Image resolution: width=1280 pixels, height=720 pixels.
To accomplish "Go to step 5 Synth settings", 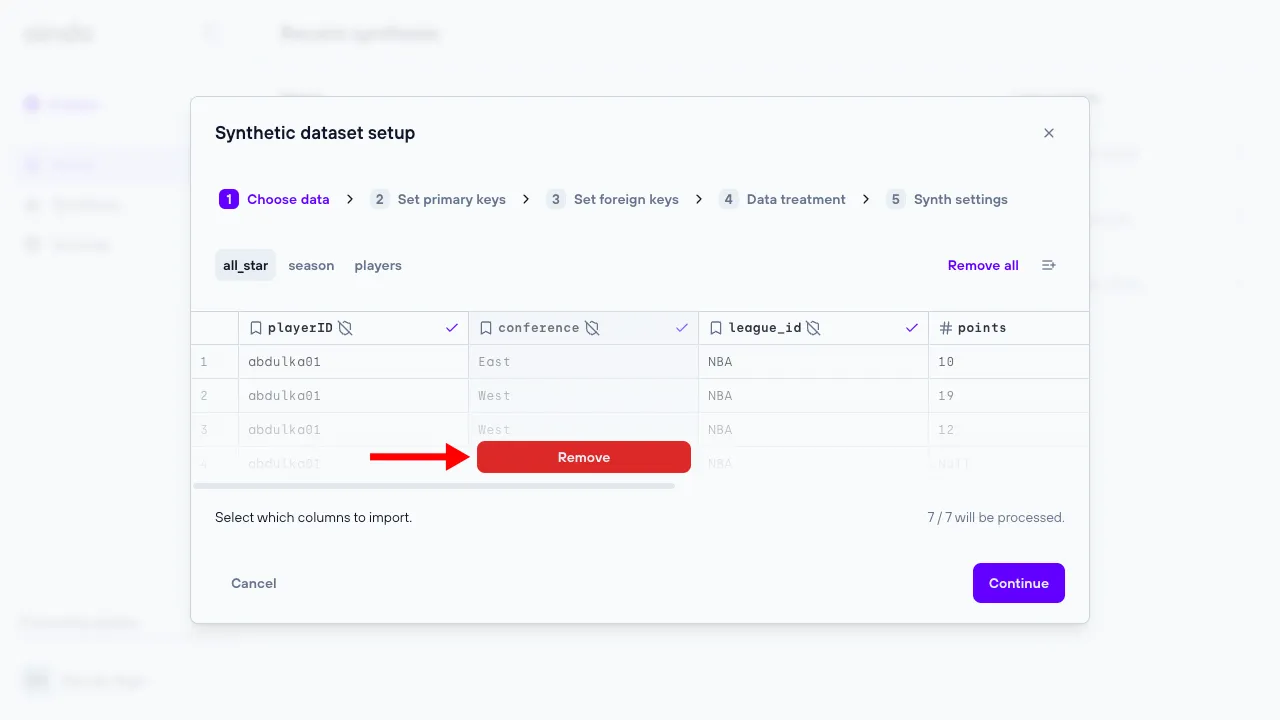I will click(947, 199).
